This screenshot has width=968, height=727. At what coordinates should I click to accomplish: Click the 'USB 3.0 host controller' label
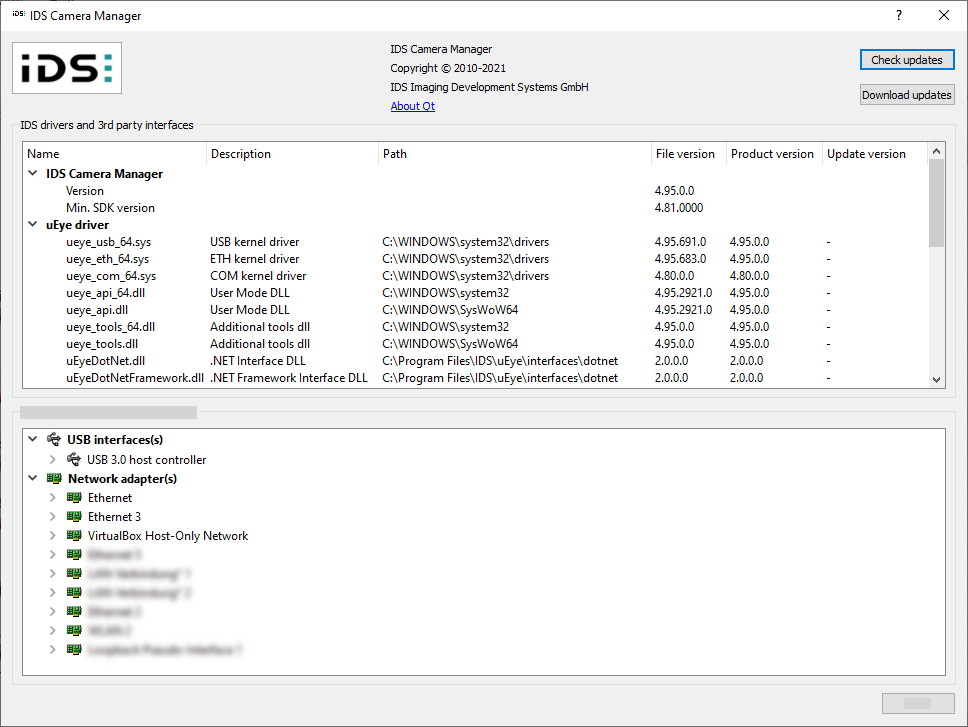146,460
